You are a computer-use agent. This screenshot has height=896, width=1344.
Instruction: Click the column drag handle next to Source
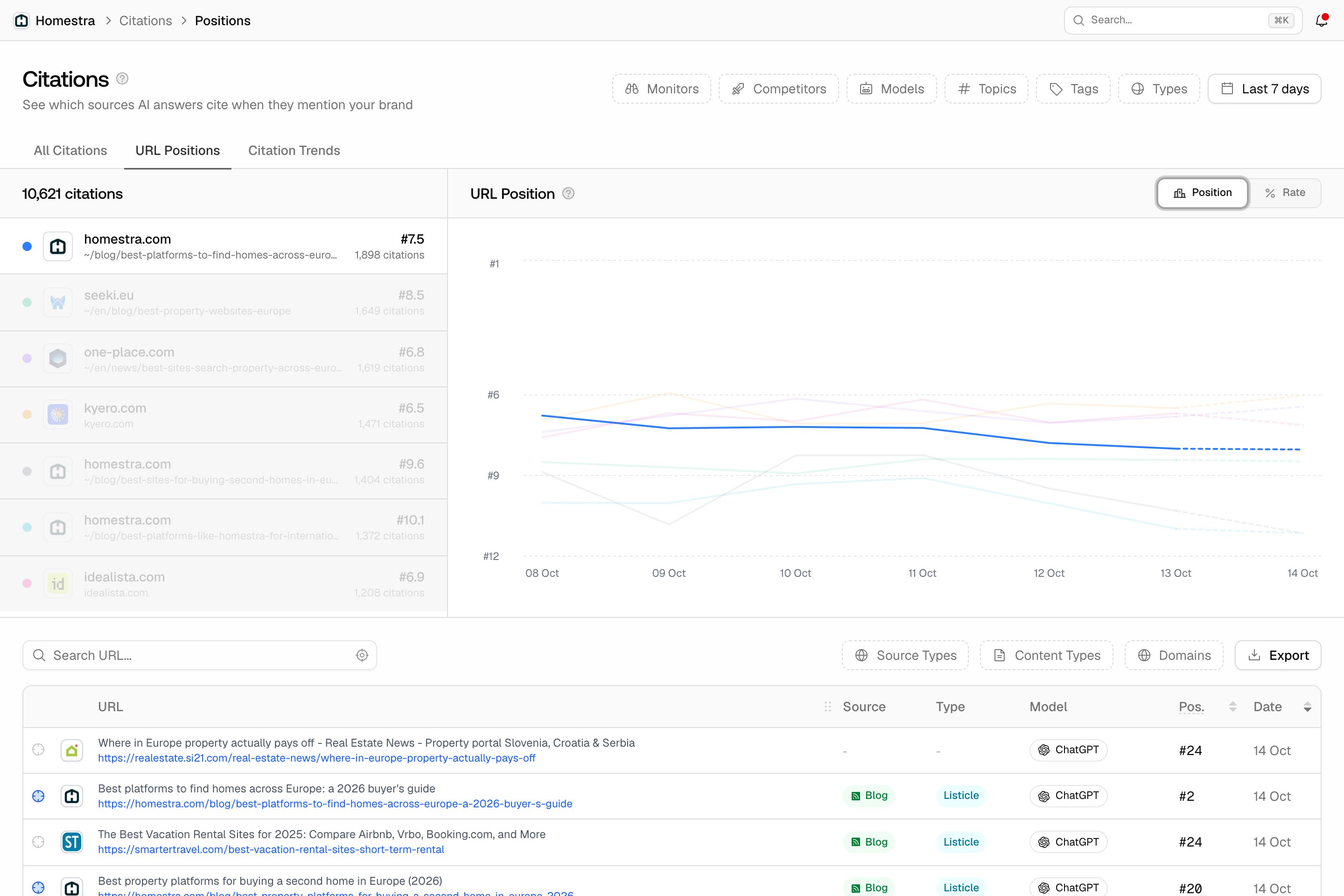827,707
